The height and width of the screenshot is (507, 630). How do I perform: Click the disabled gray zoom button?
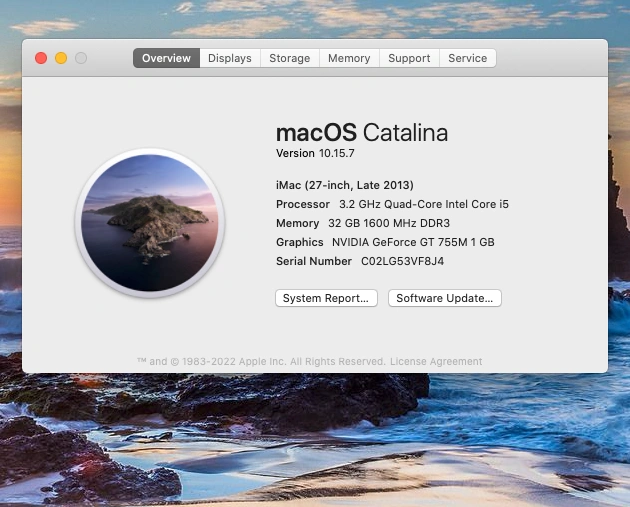click(x=81, y=58)
